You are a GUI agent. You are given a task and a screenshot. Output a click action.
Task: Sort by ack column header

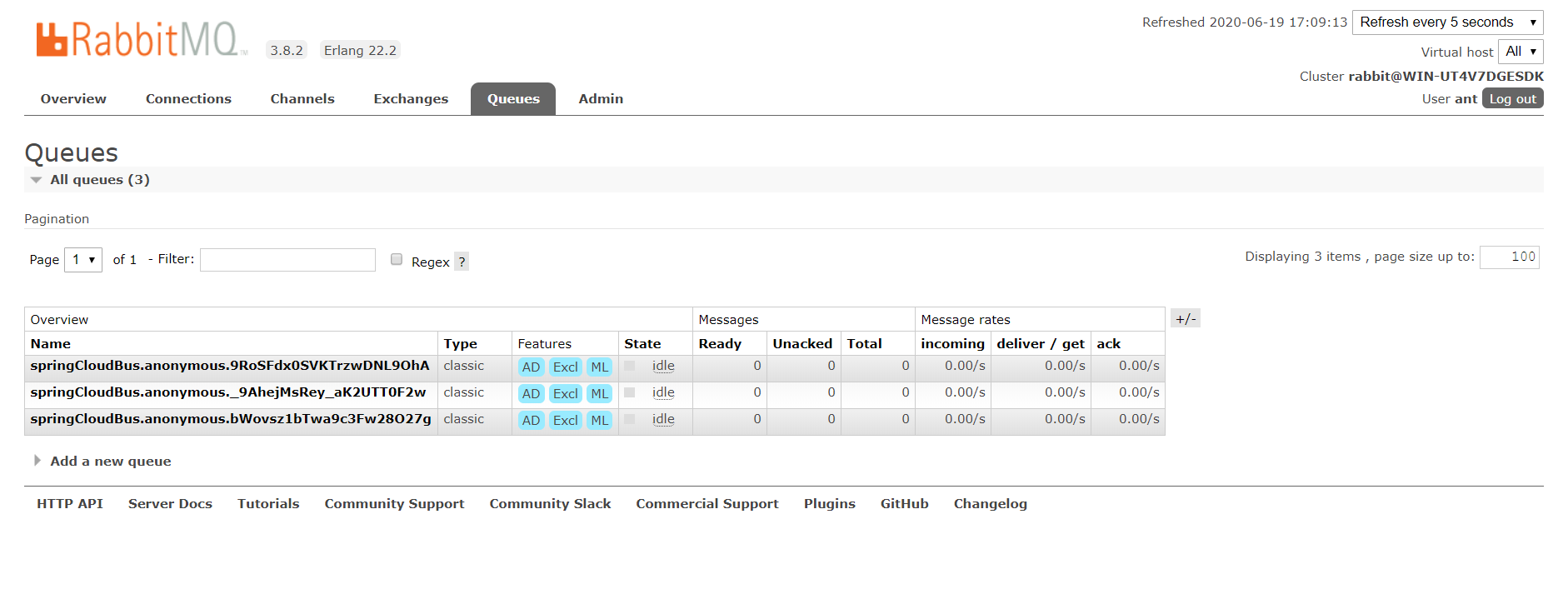click(1108, 343)
